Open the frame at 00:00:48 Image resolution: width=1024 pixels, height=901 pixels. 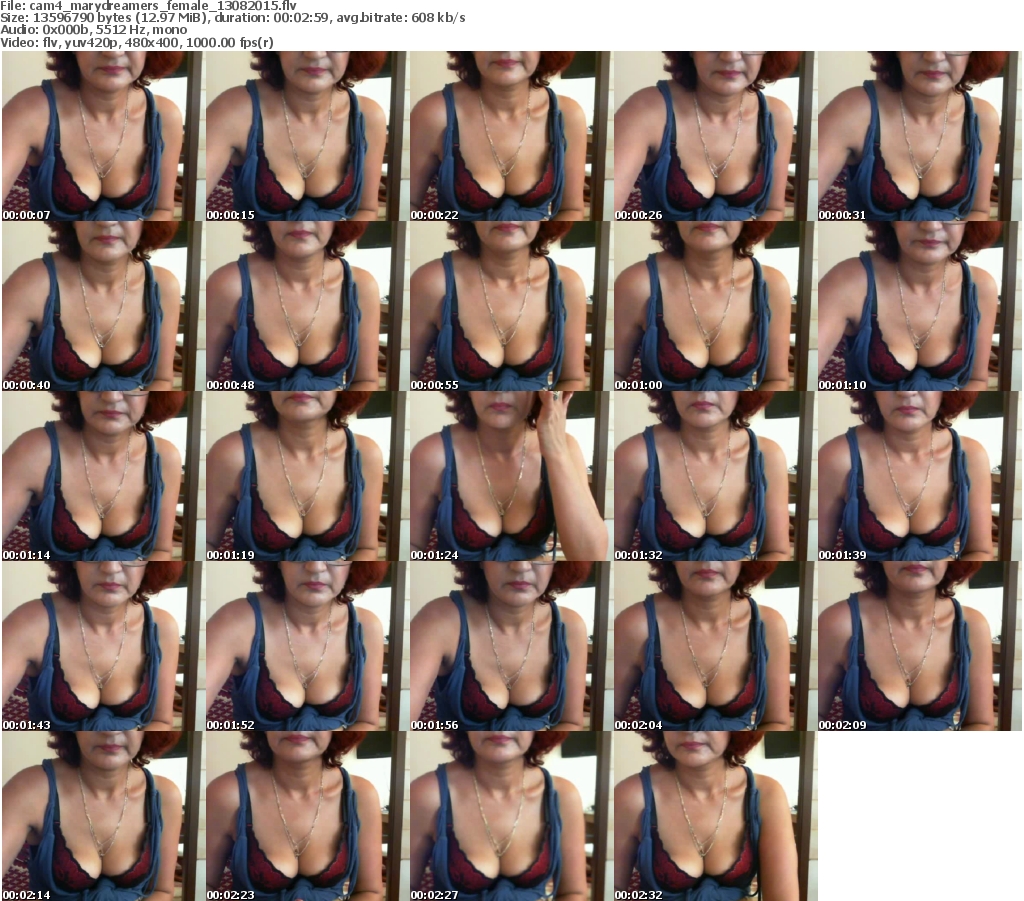[307, 306]
